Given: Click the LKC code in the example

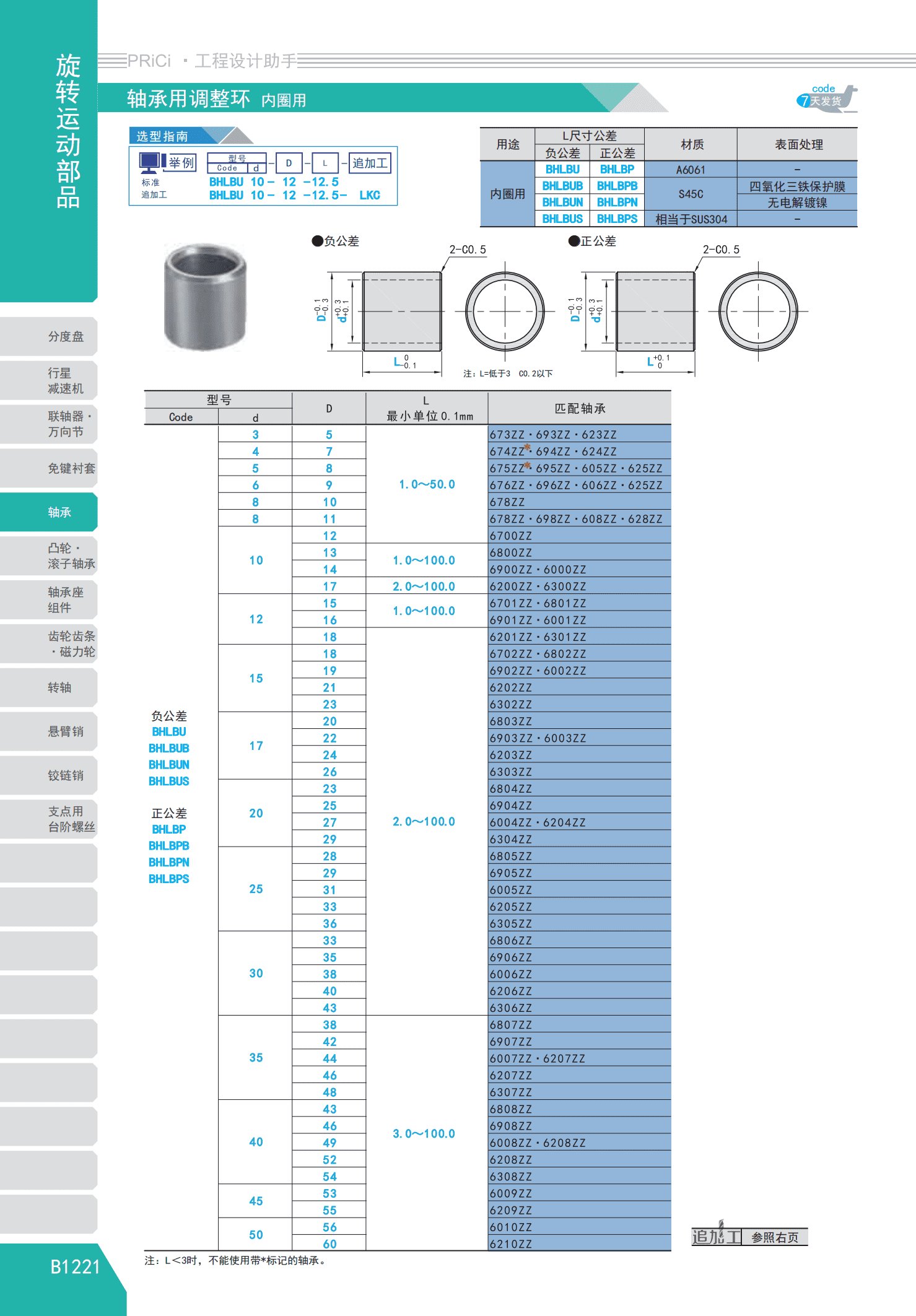Looking at the screenshot, I should (x=370, y=195).
